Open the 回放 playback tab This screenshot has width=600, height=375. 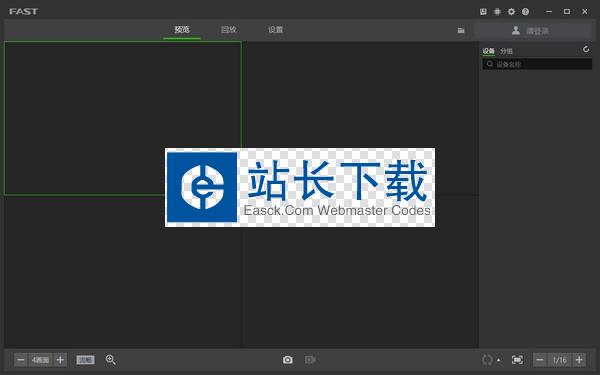pos(228,30)
